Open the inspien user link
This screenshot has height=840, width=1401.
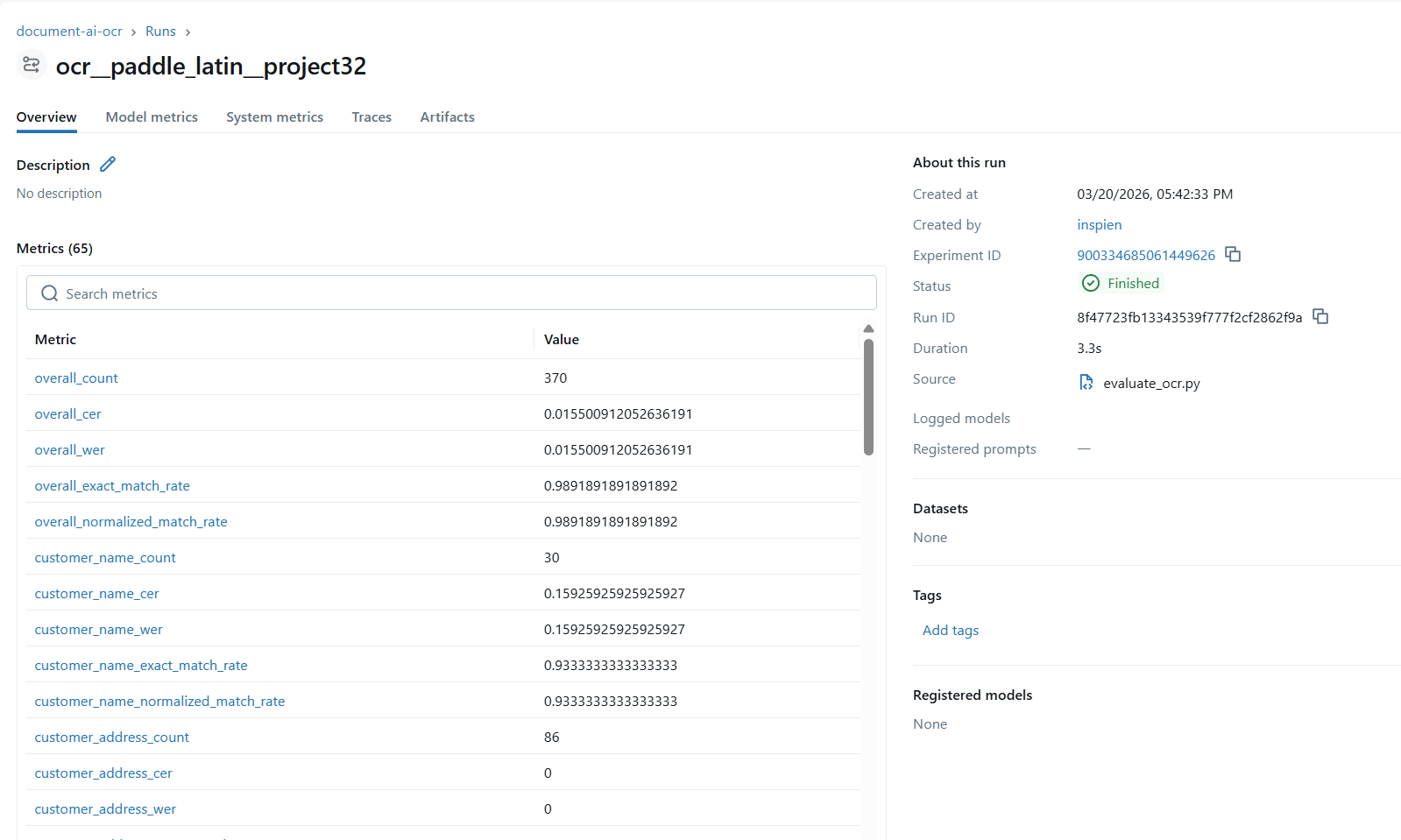pyautogui.click(x=1099, y=225)
